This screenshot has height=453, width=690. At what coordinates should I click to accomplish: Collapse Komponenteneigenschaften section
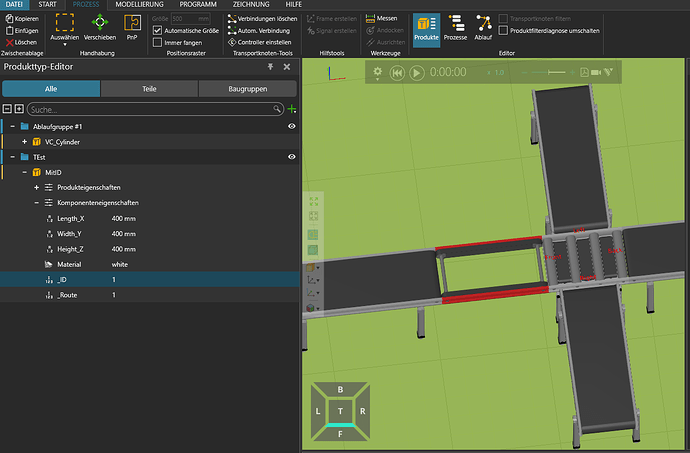(37, 203)
